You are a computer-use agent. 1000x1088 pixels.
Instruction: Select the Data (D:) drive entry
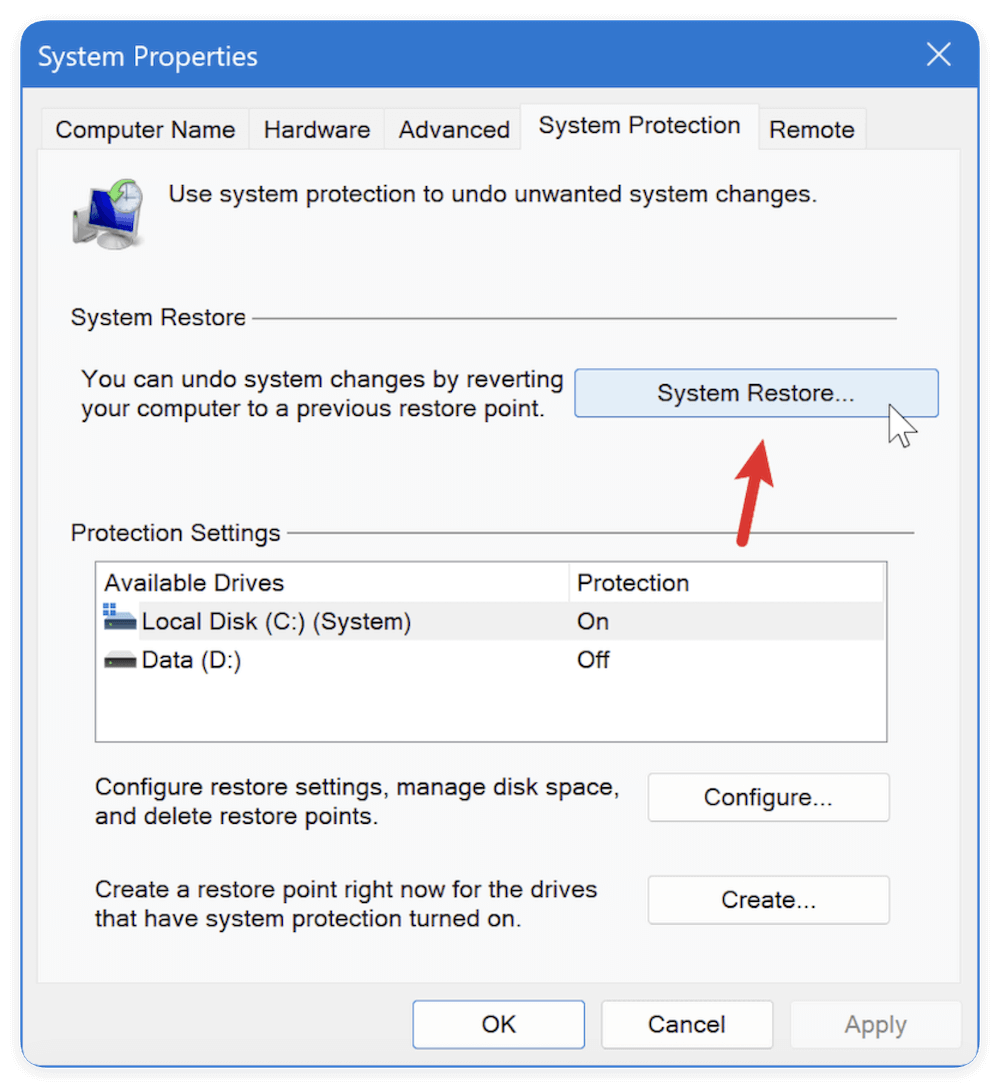click(230, 659)
